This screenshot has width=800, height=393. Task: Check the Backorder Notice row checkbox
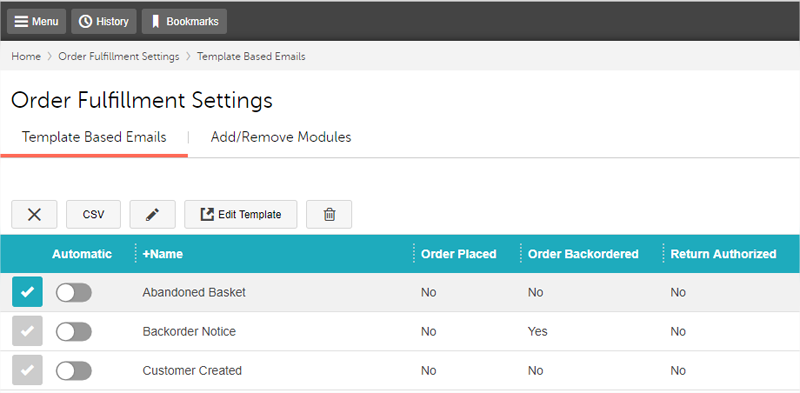28,331
